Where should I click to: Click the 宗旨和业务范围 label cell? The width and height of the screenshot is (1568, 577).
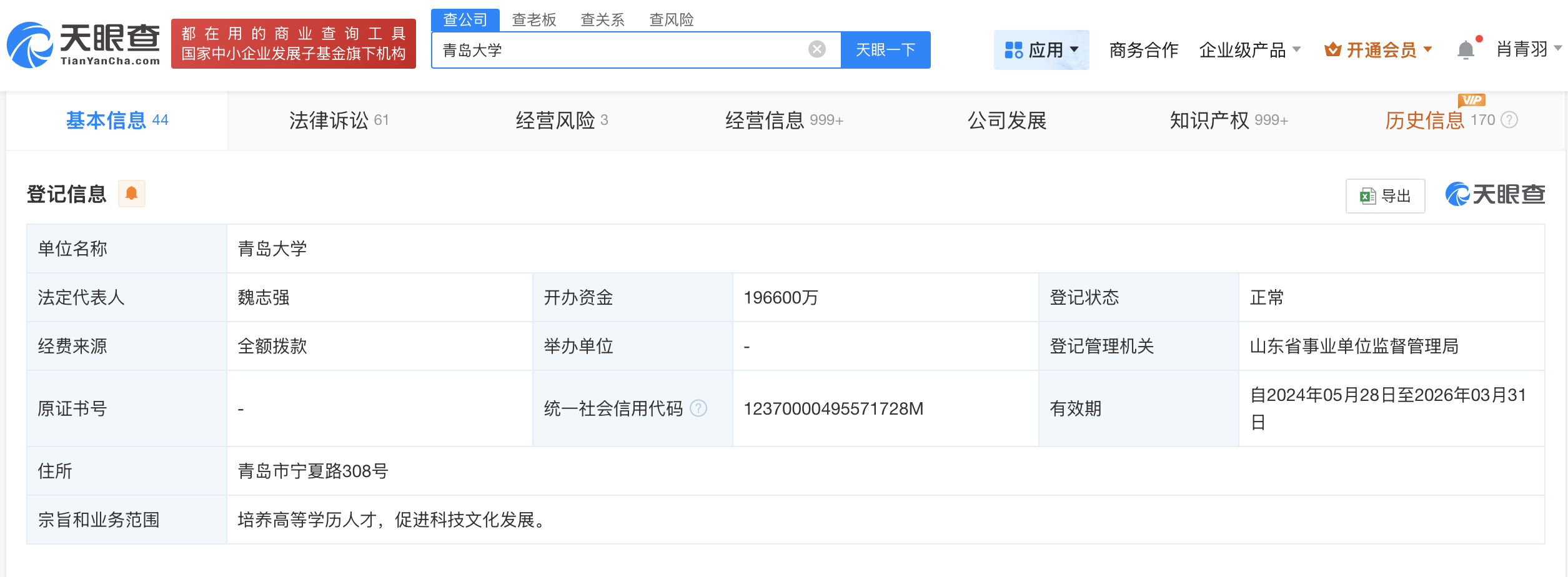click(x=127, y=520)
